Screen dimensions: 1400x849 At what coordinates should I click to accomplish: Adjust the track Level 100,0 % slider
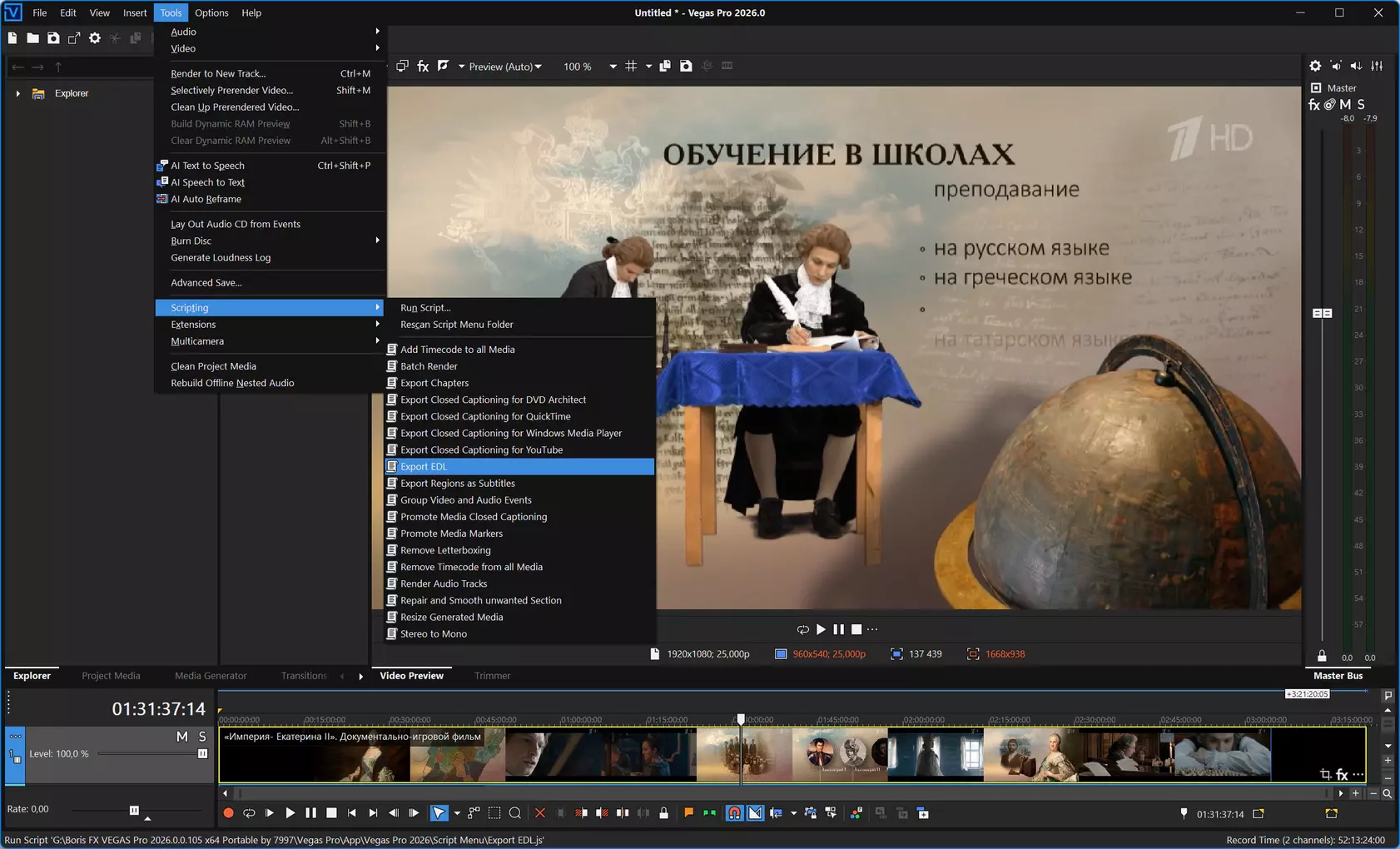tap(202, 754)
